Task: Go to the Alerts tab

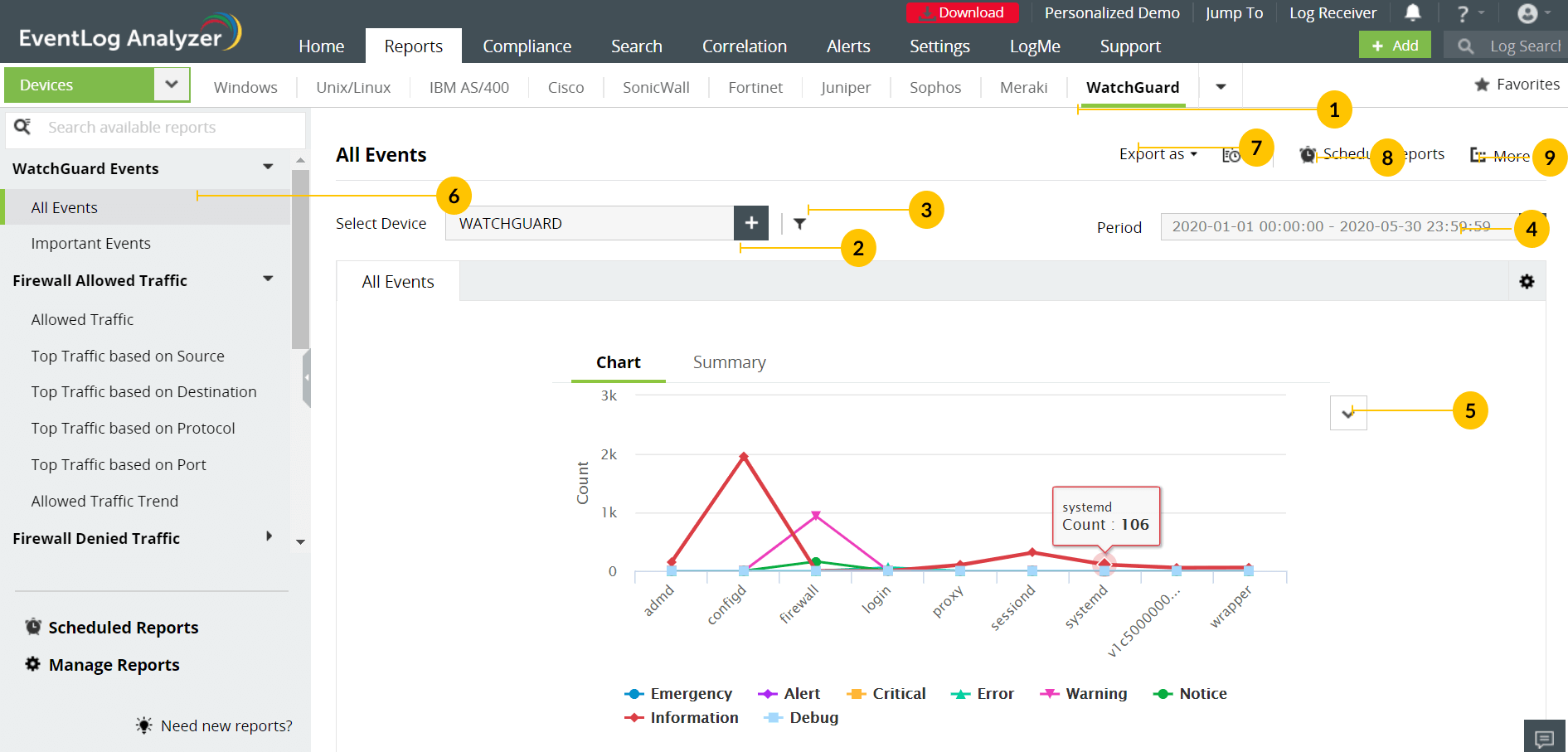Action: point(848,46)
